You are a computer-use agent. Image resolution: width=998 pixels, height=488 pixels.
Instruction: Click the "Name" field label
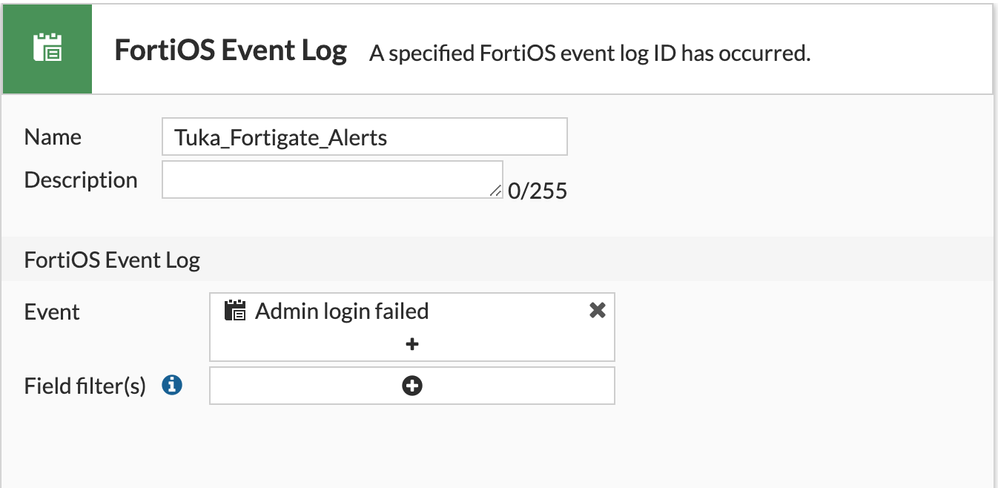[53, 137]
